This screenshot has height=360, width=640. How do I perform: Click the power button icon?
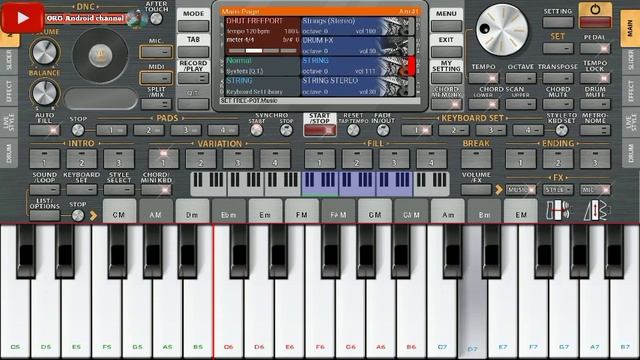(x=595, y=16)
